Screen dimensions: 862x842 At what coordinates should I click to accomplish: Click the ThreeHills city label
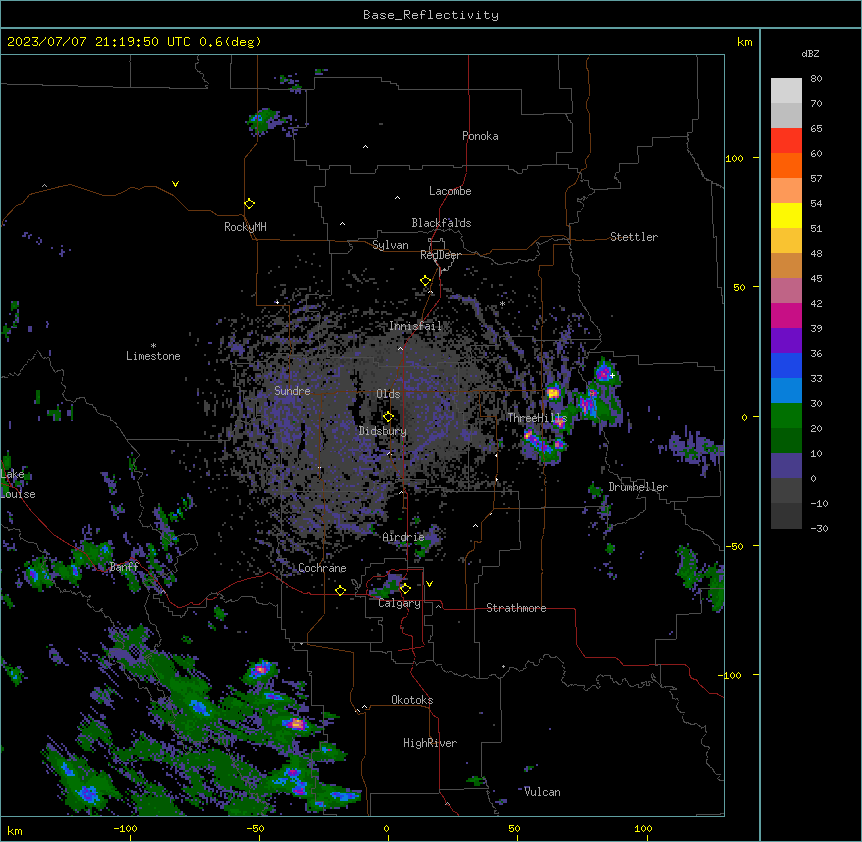tap(537, 418)
